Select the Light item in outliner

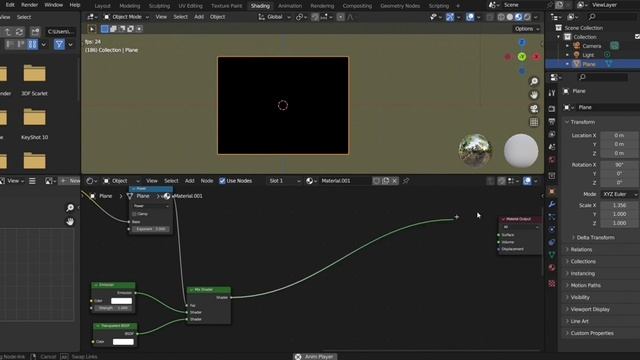click(x=588, y=55)
